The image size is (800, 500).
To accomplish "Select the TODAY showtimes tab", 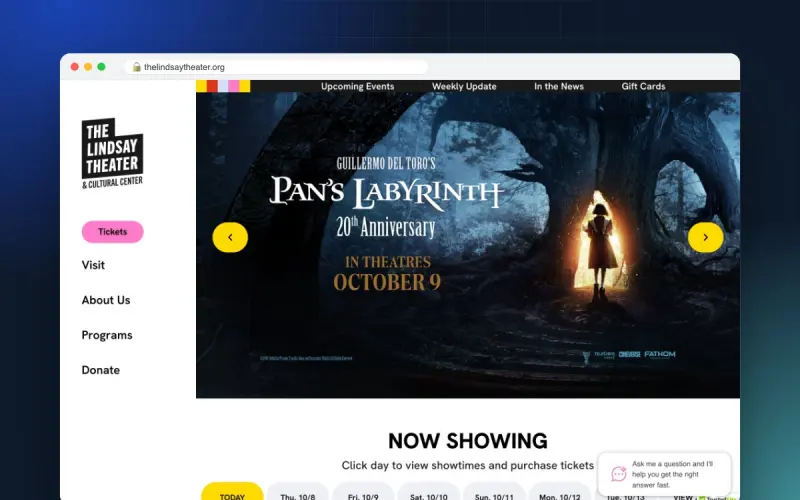I will 232,491.
